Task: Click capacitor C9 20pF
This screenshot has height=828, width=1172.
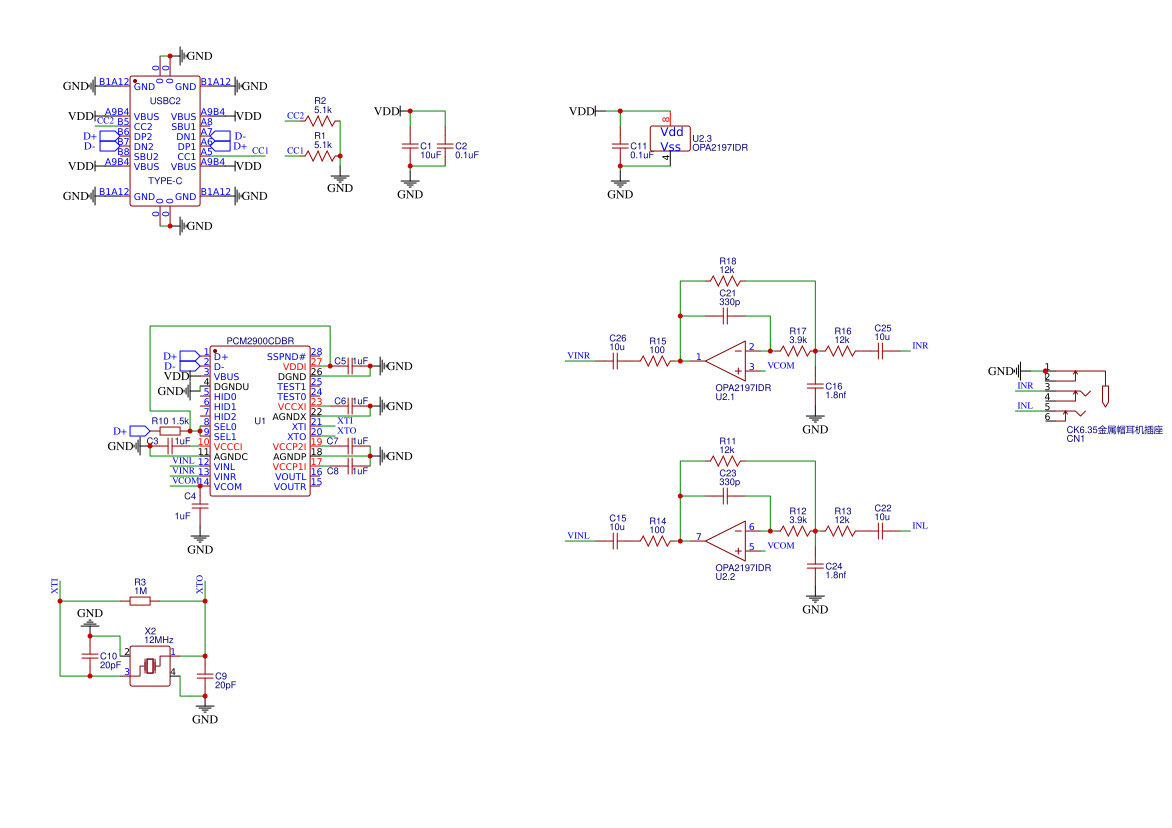Action: (205, 676)
